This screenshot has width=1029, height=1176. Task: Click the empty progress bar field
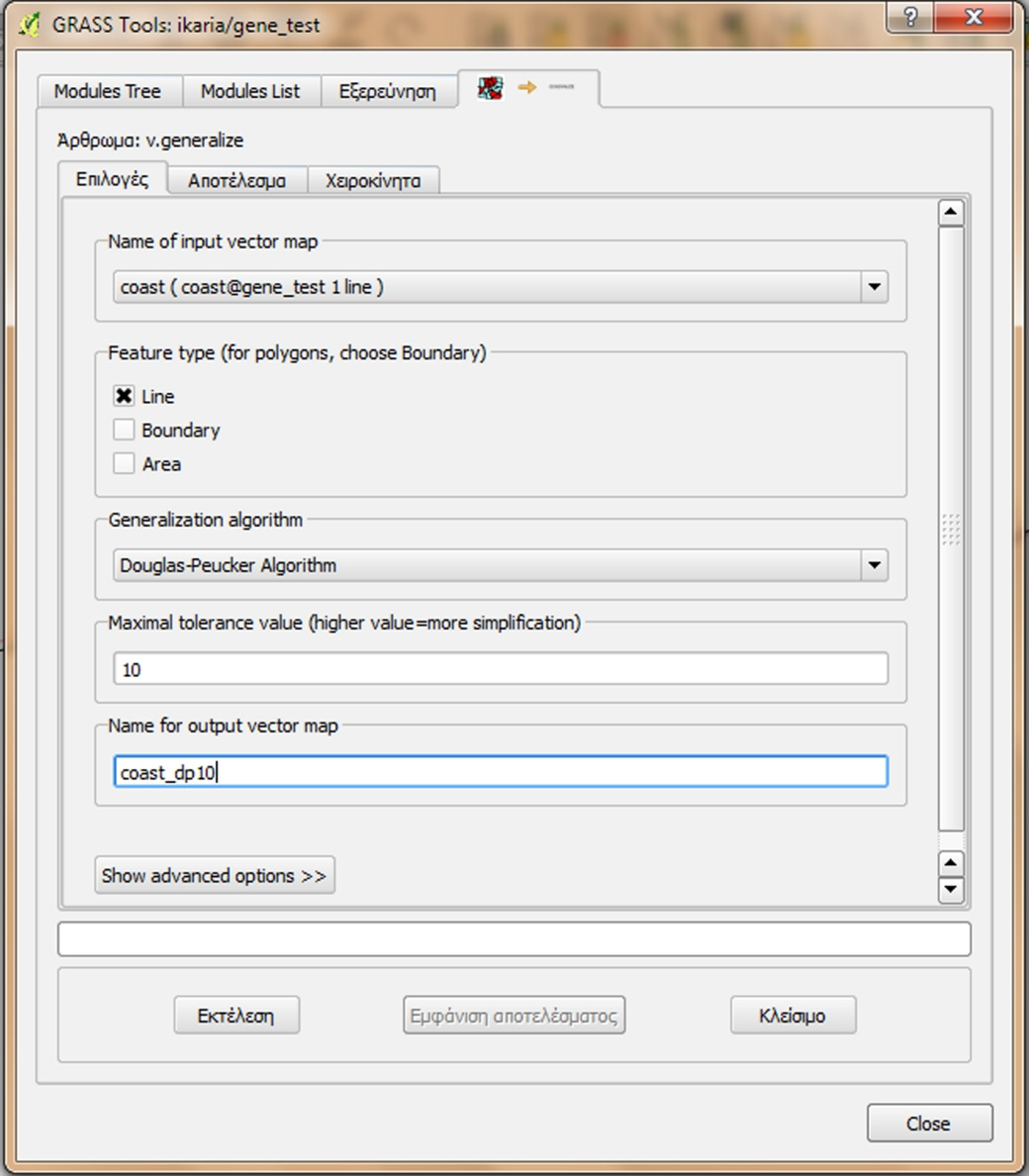pyautogui.click(x=514, y=939)
